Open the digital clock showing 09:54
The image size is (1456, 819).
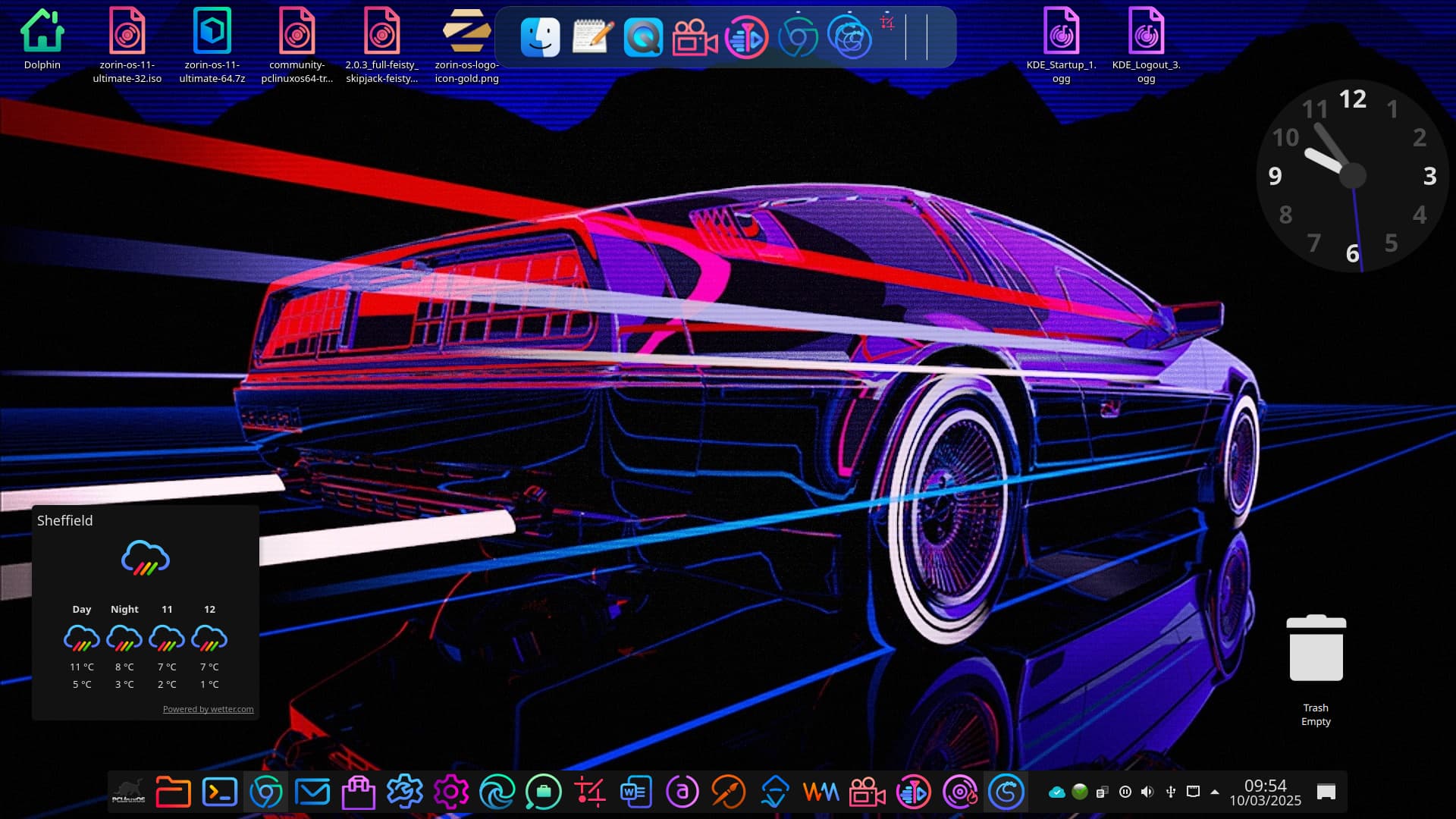coord(1265,792)
